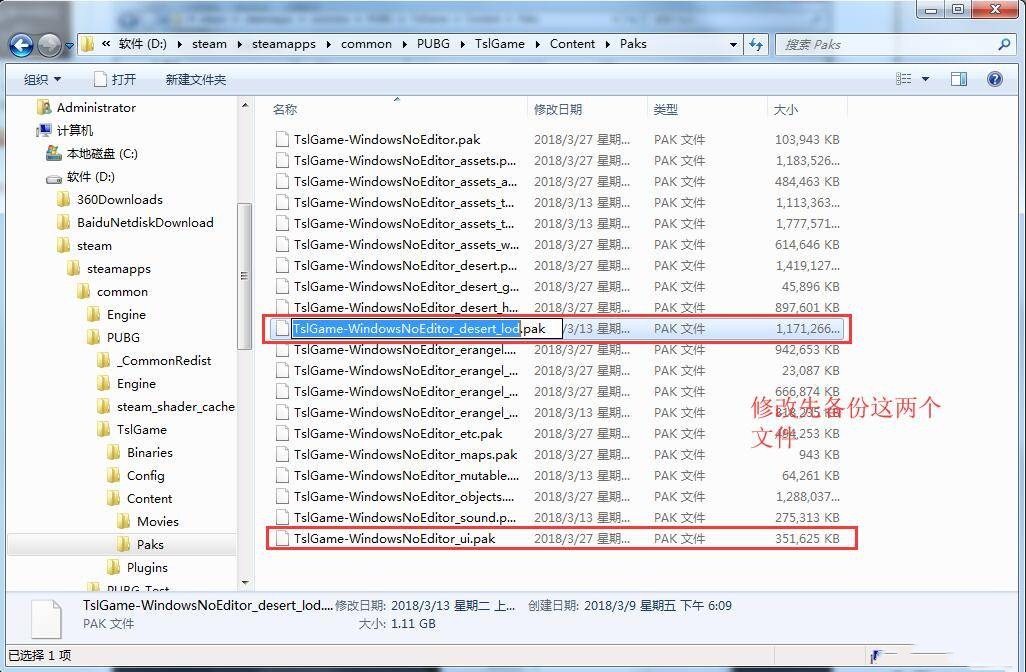
Task: Click the search Paks input field
Action: [887, 44]
